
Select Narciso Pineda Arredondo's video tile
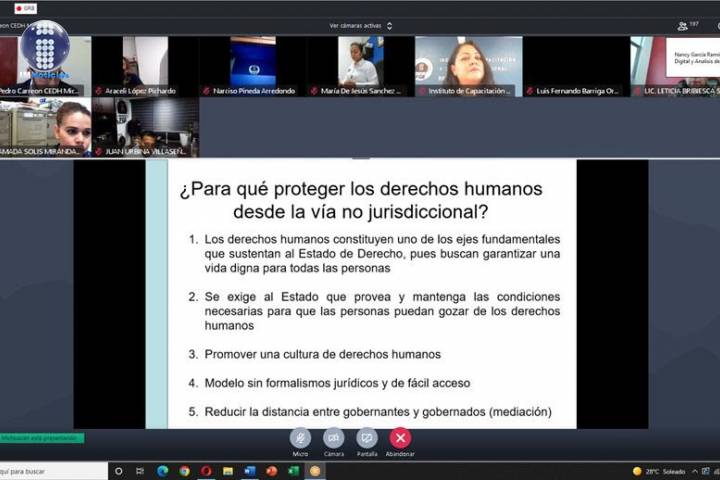tap(253, 66)
